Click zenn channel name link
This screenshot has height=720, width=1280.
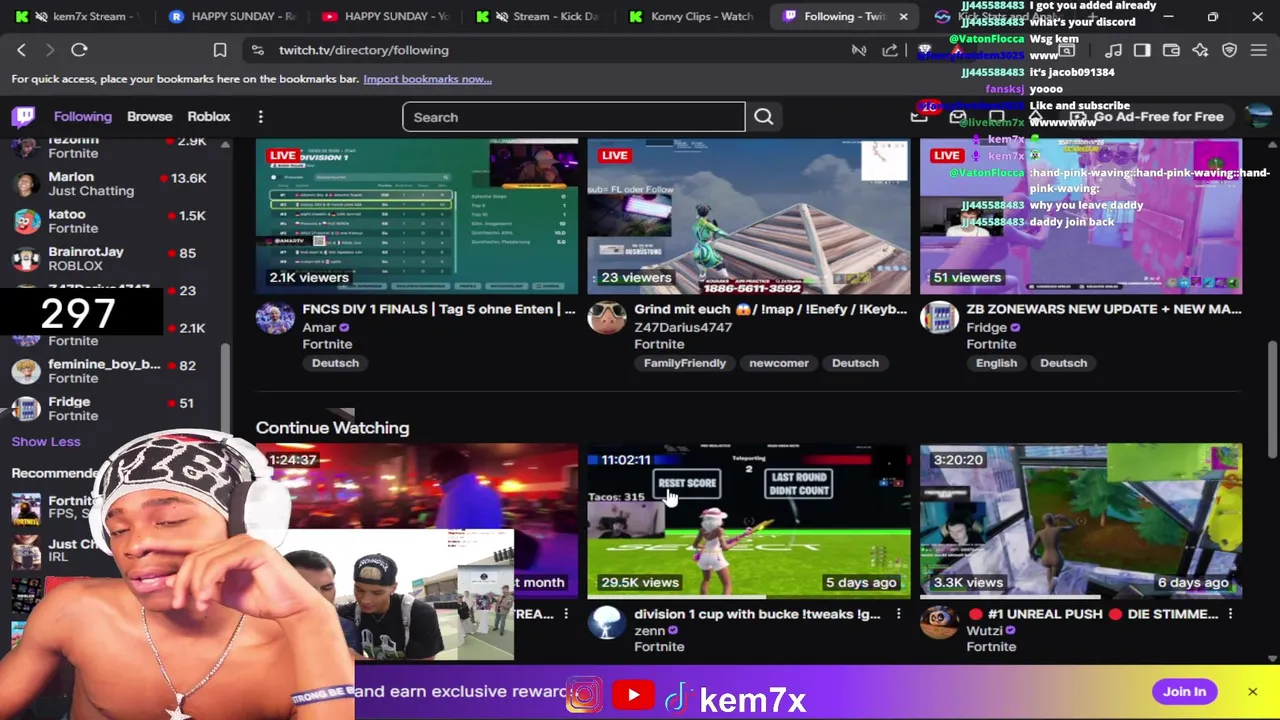point(650,630)
